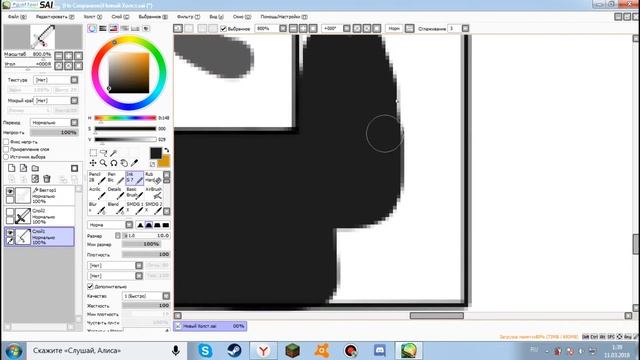Select the Ink brush tool
This screenshot has height=360, width=640.
134,178
